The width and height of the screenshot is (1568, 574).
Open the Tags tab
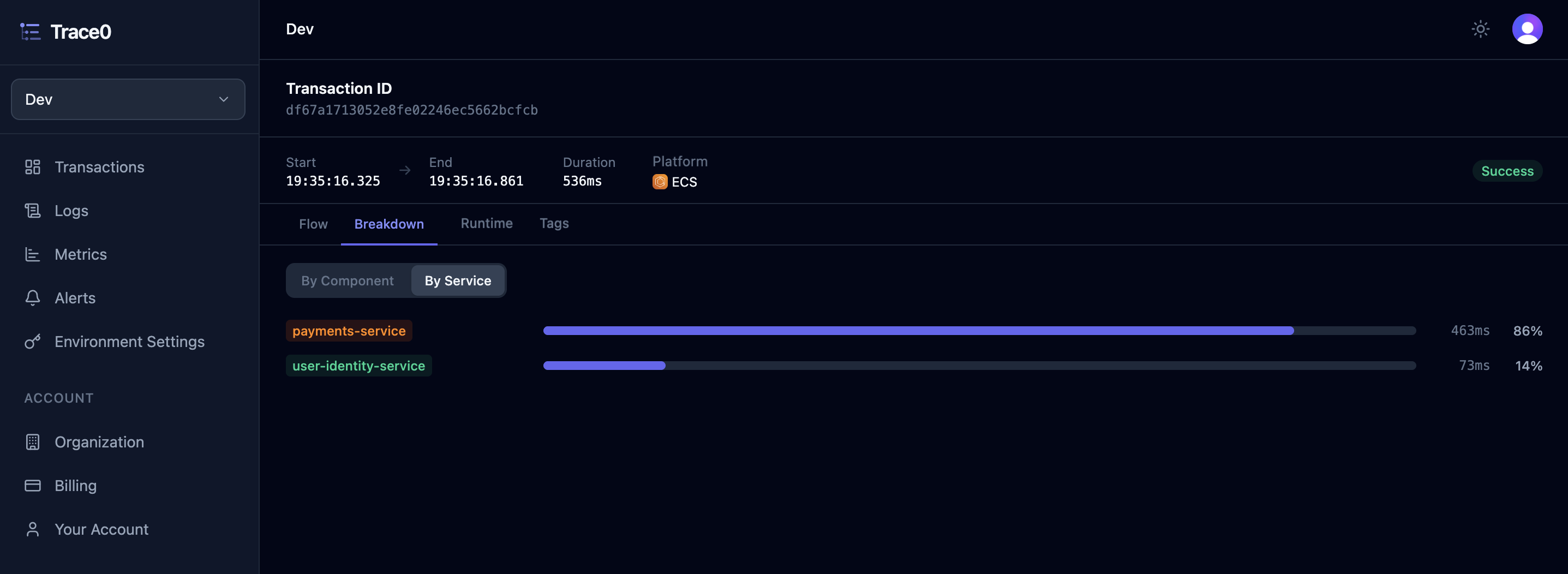click(x=554, y=223)
